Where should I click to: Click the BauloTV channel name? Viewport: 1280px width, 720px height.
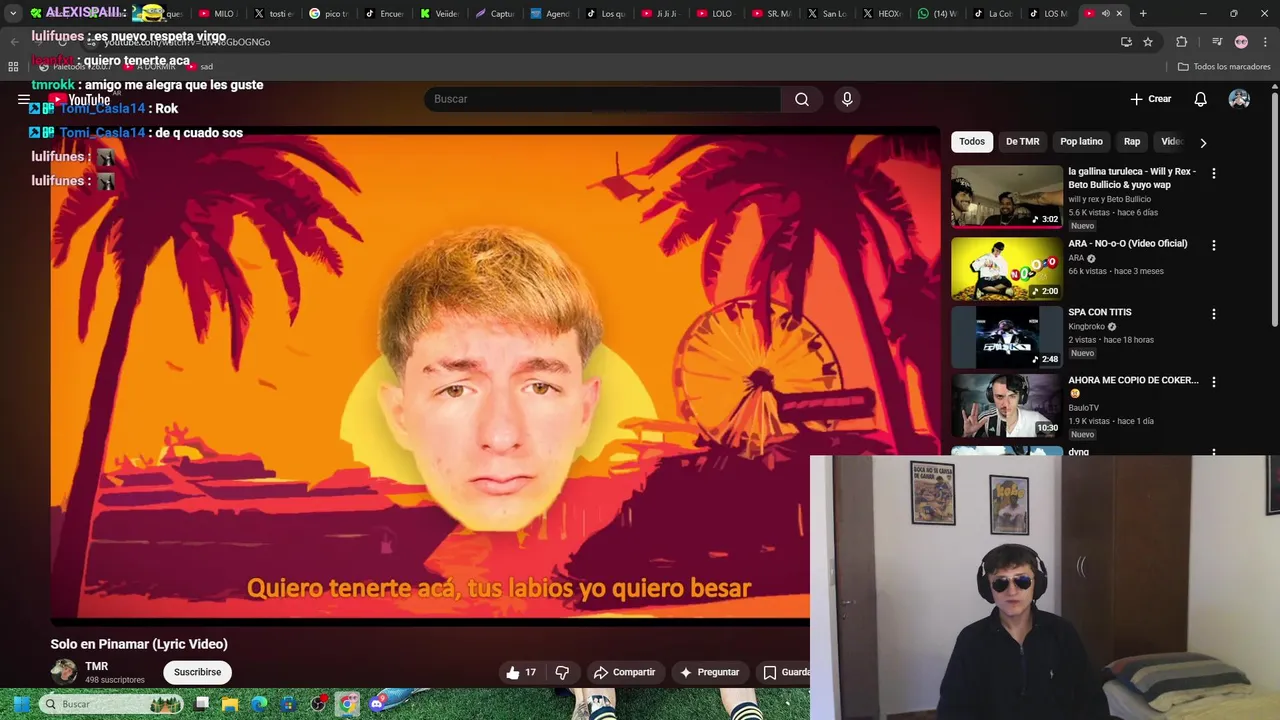click(x=1083, y=408)
